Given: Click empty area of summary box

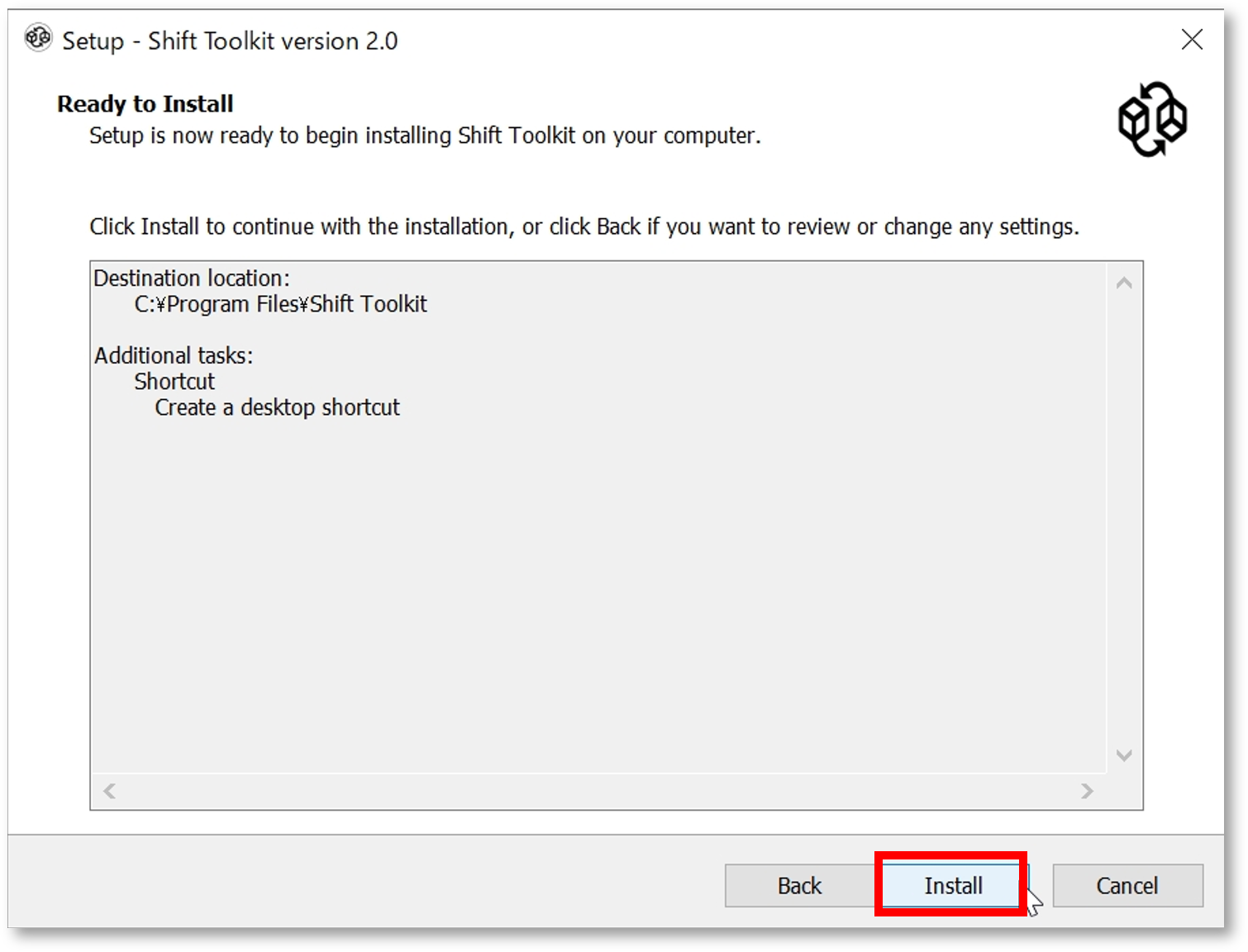Looking at the screenshot, I should pos(599,595).
